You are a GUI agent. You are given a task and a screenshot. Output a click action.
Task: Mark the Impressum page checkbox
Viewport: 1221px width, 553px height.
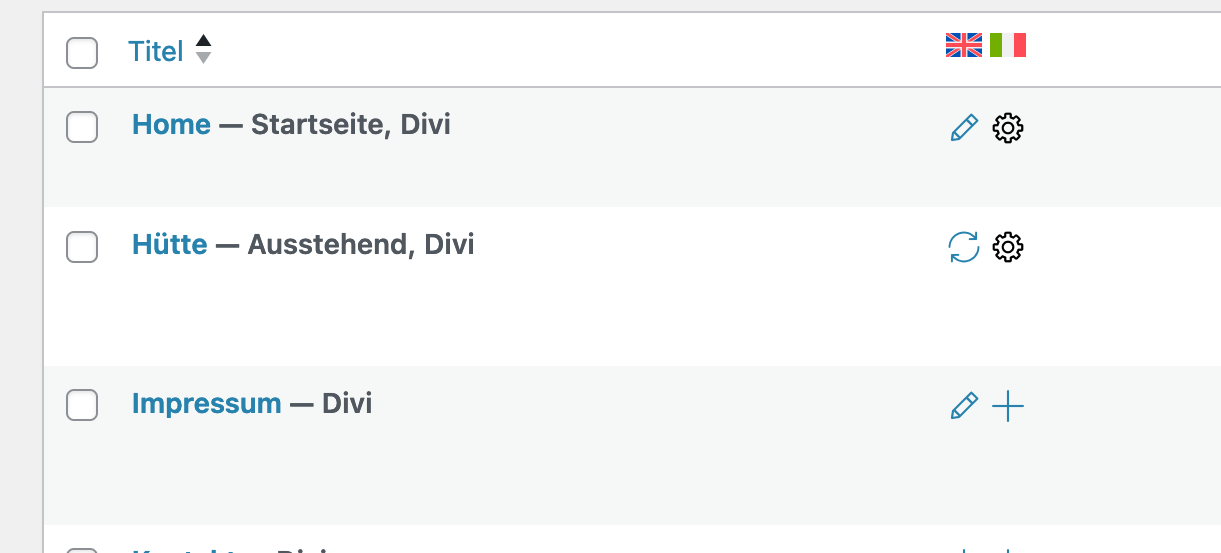(82, 405)
